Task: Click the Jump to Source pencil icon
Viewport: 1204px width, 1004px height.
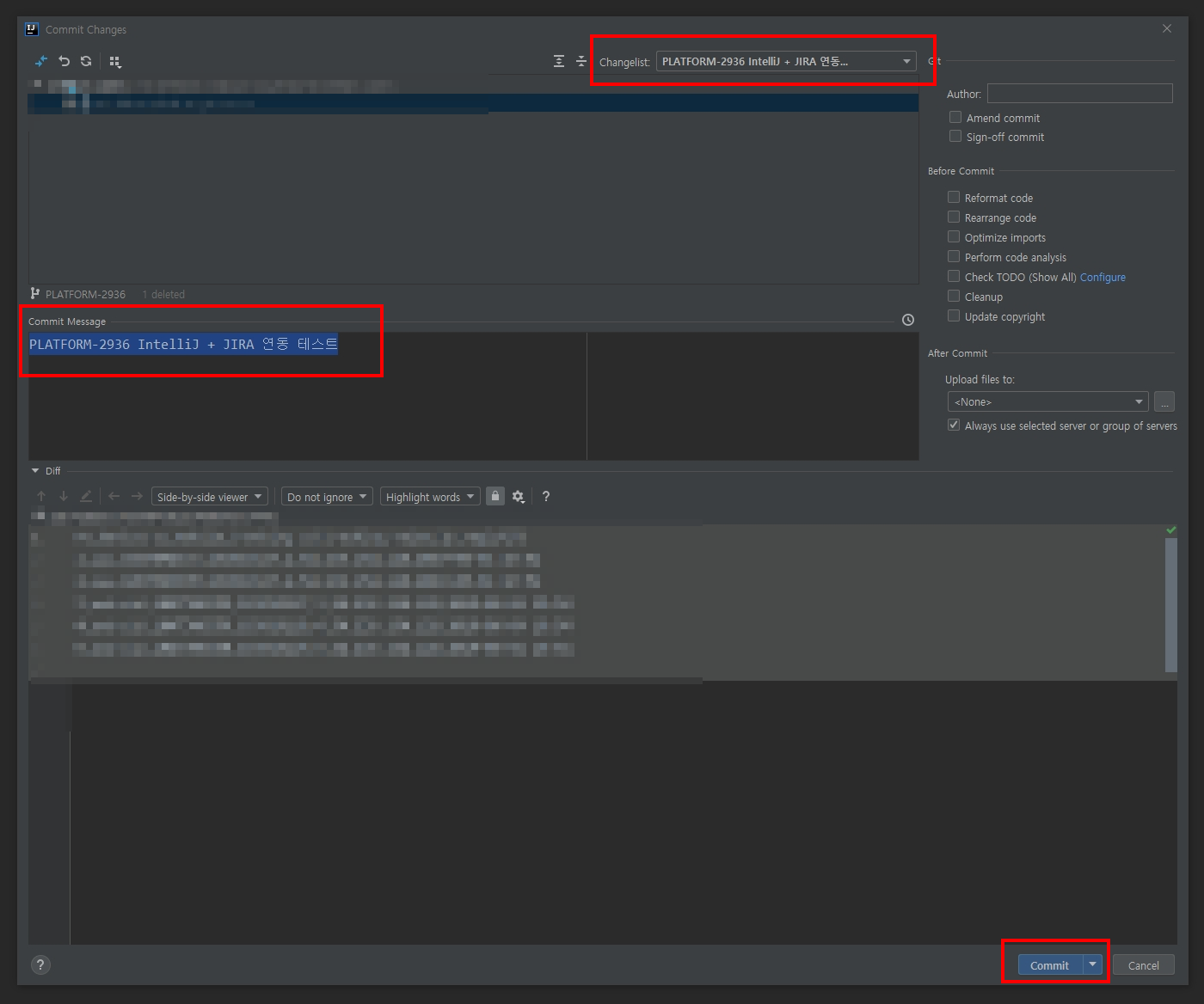Action: [86, 496]
